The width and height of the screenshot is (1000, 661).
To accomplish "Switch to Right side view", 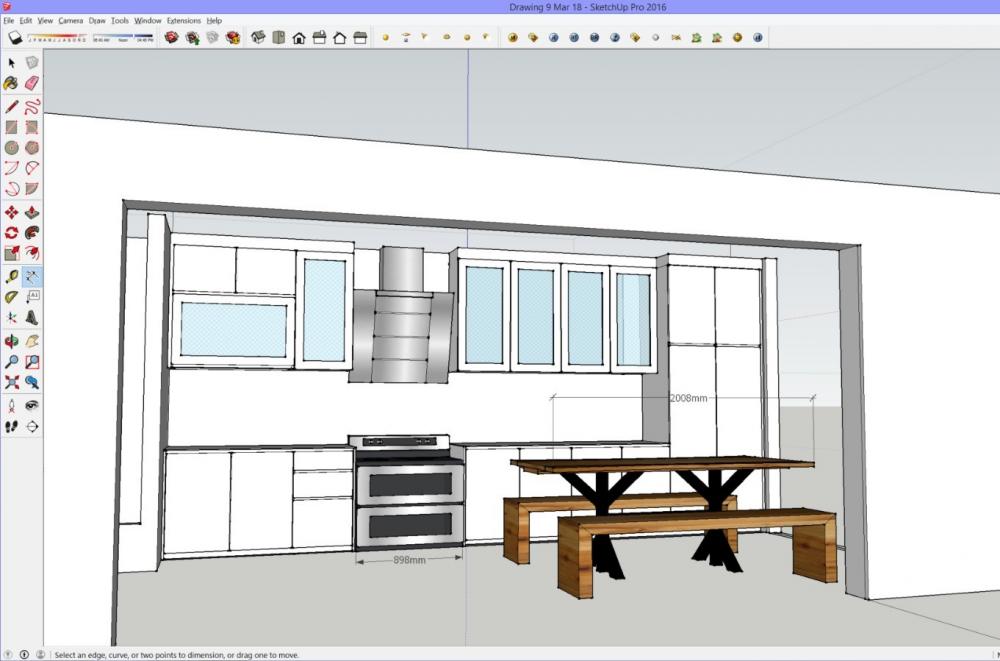I will (x=320, y=38).
